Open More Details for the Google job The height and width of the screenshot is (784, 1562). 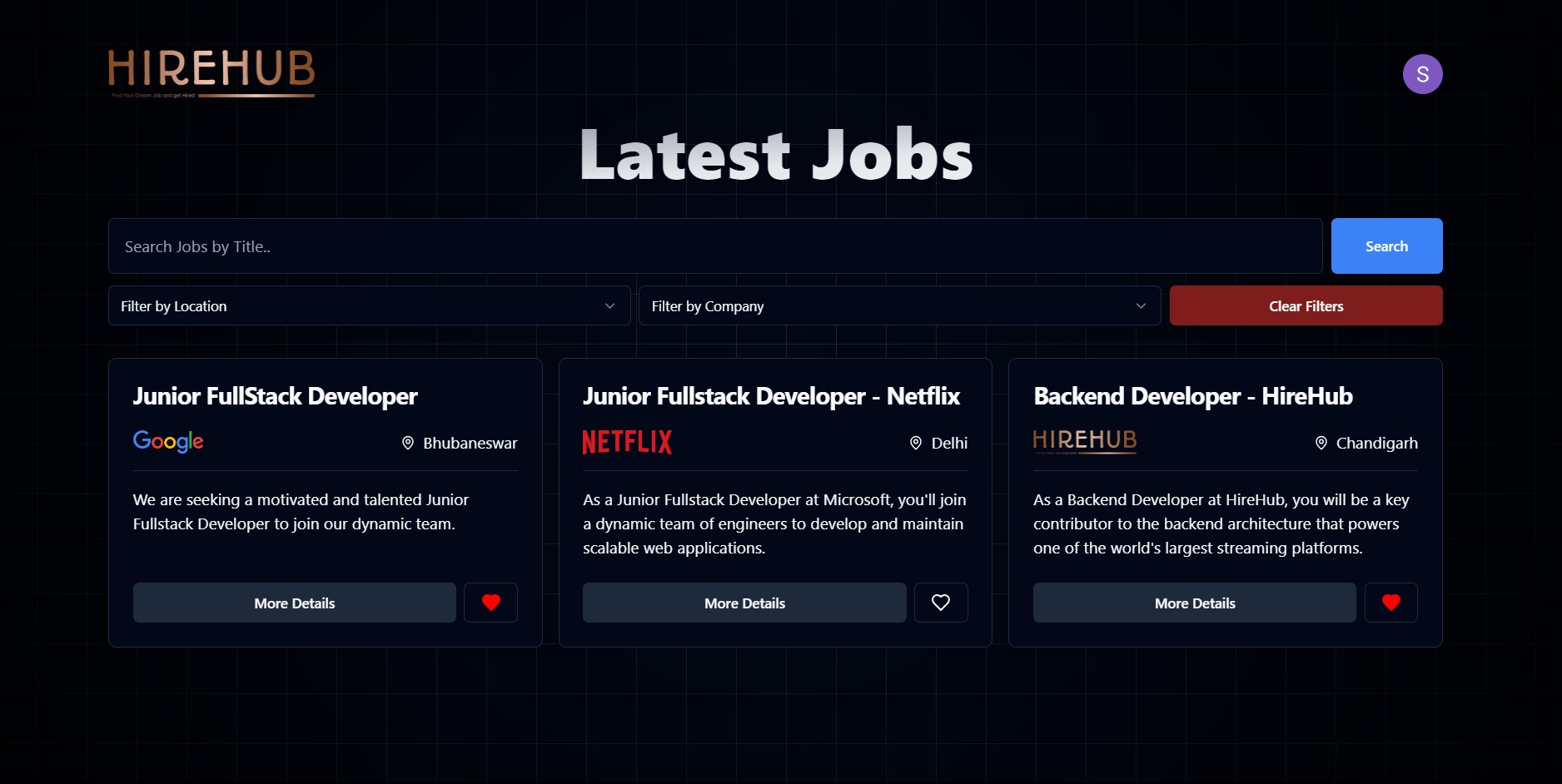[294, 603]
